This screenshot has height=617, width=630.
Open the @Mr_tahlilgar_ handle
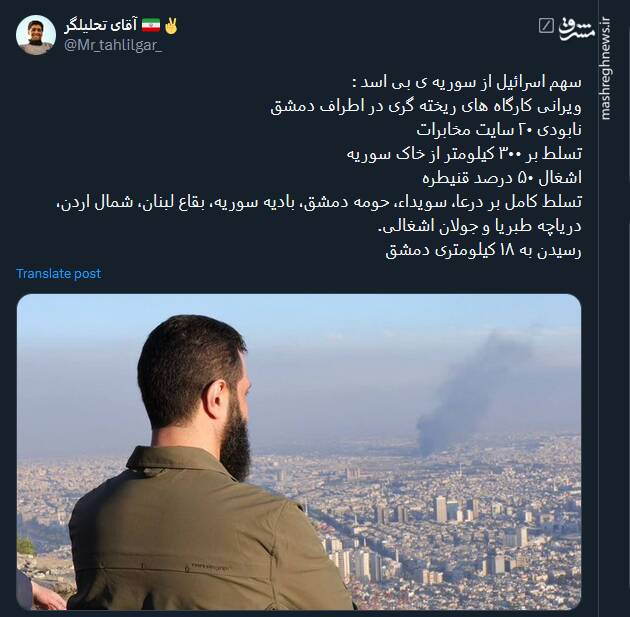click(x=113, y=45)
